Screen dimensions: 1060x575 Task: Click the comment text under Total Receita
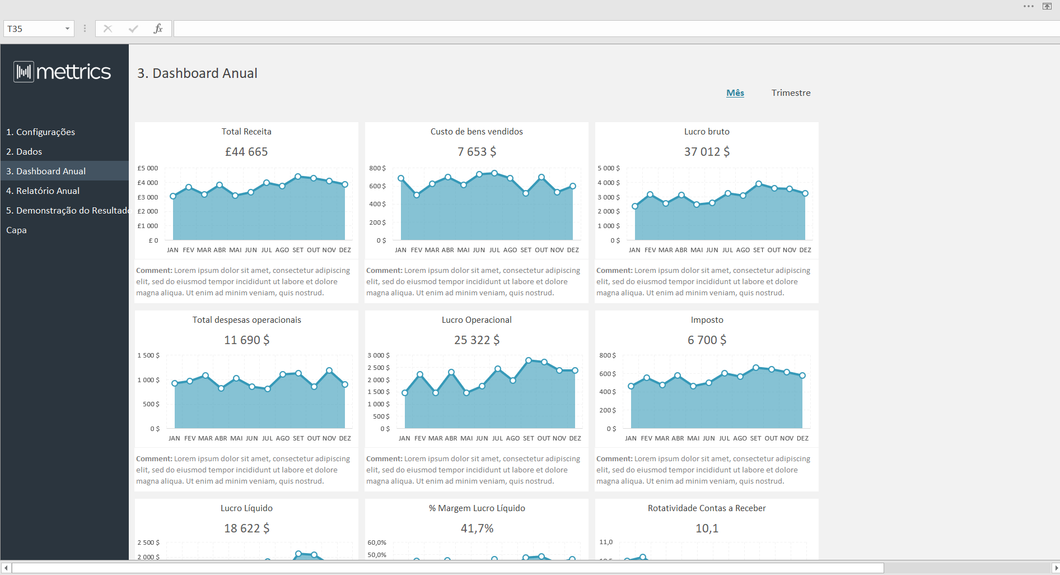point(243,282)
